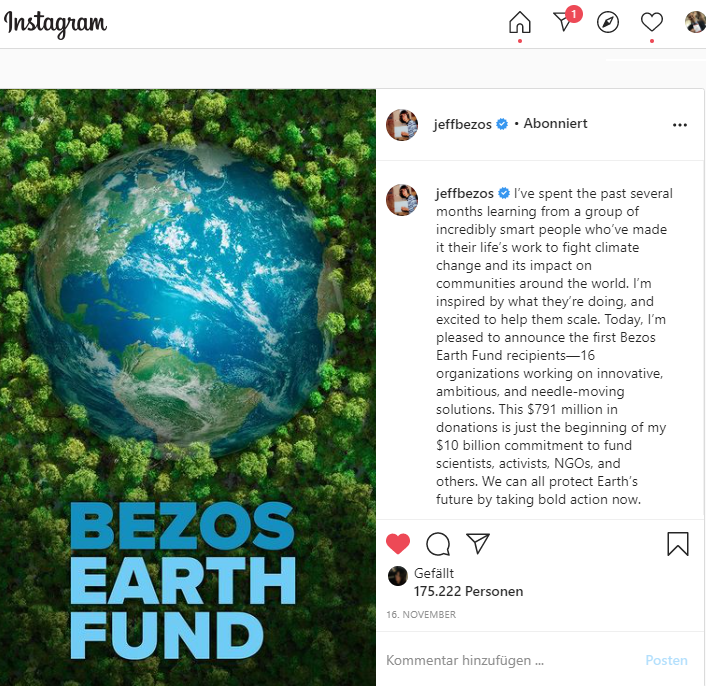The image size is (706, 686).
Task: Toggle the Abonniert follow status
Action: coord(555,123)
